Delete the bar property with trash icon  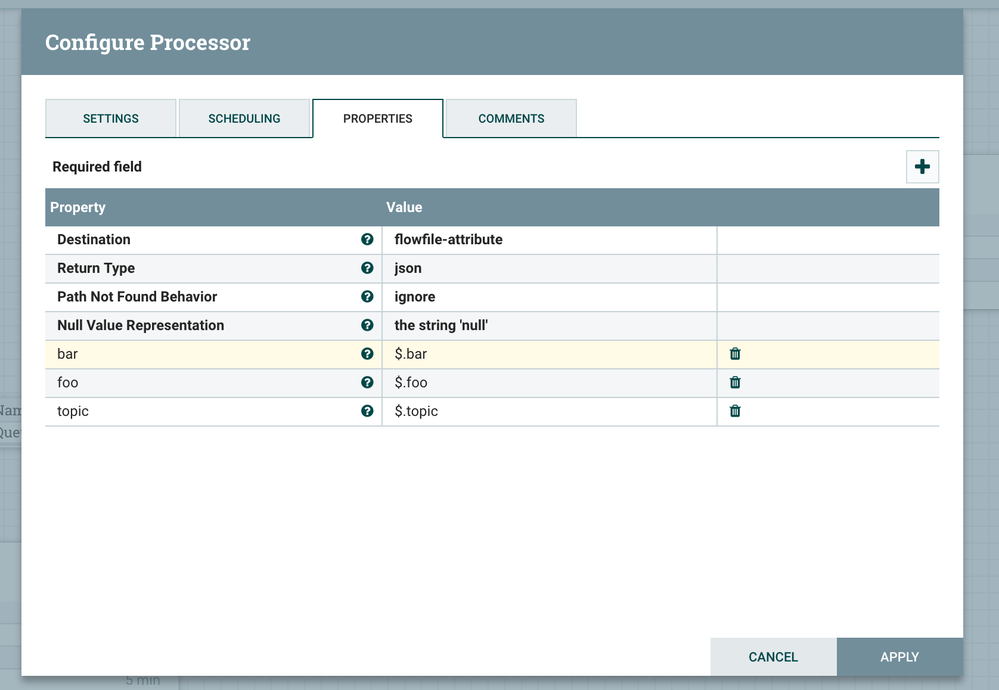(735, 354)
